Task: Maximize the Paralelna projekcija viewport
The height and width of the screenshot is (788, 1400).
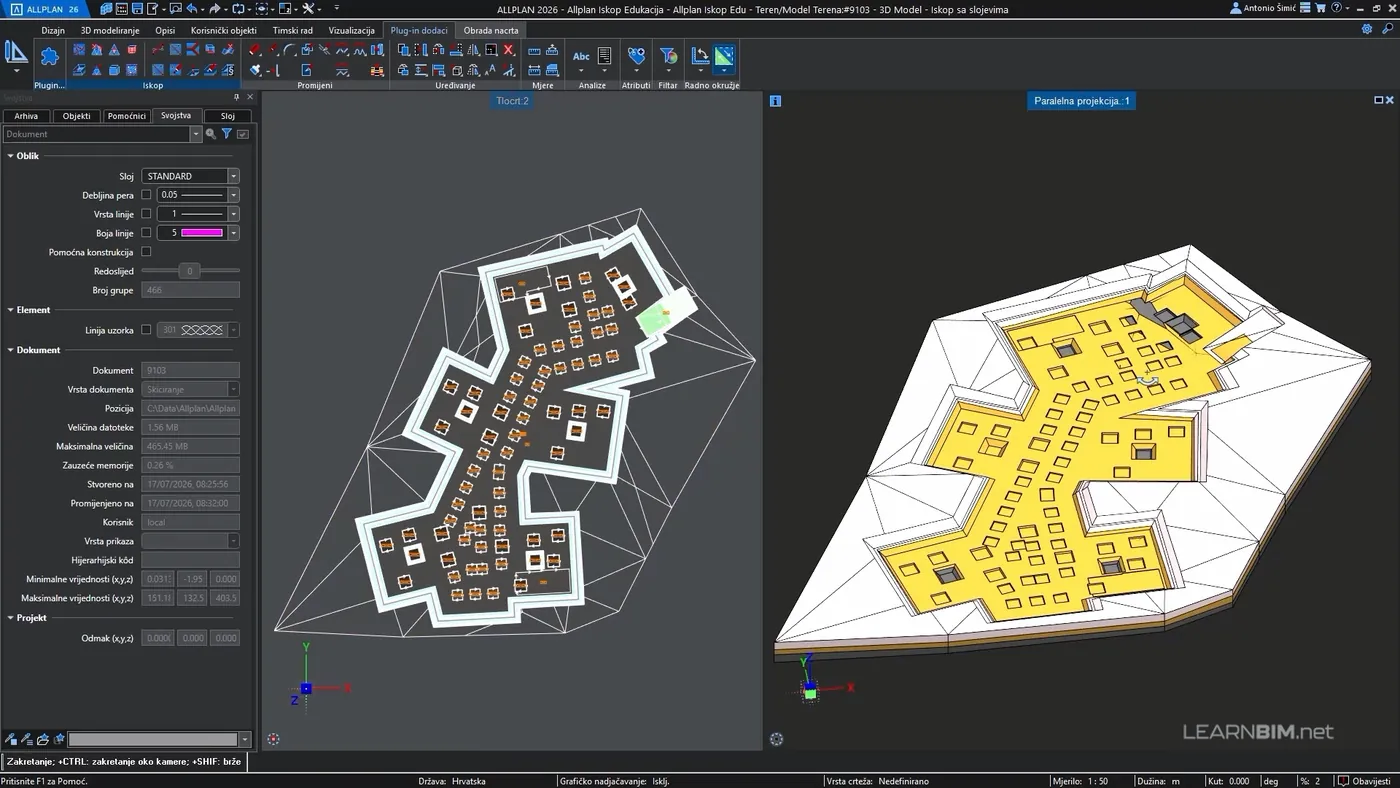Action: coord(1378,100)
